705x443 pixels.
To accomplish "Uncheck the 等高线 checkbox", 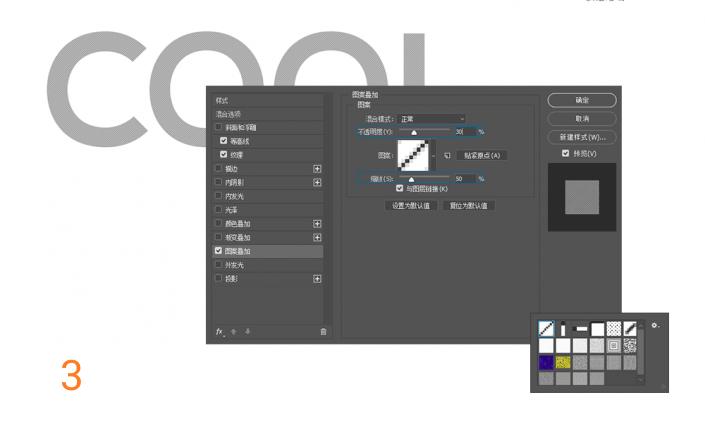I will (223, 141).
